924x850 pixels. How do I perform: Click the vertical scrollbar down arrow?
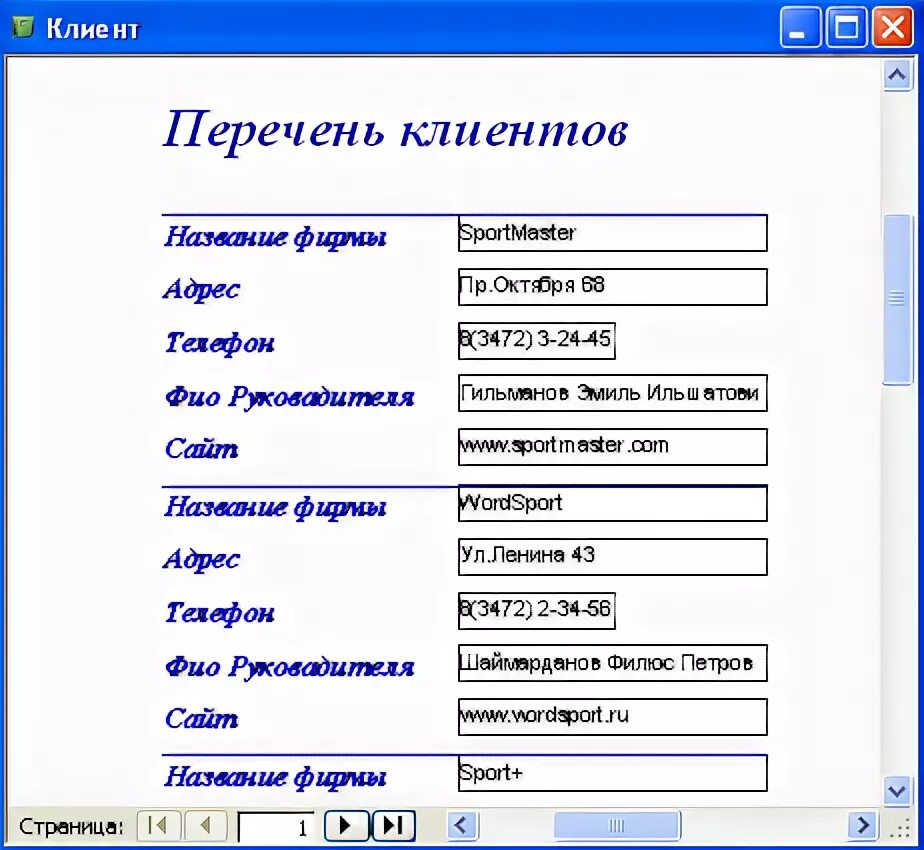[897, 790]
